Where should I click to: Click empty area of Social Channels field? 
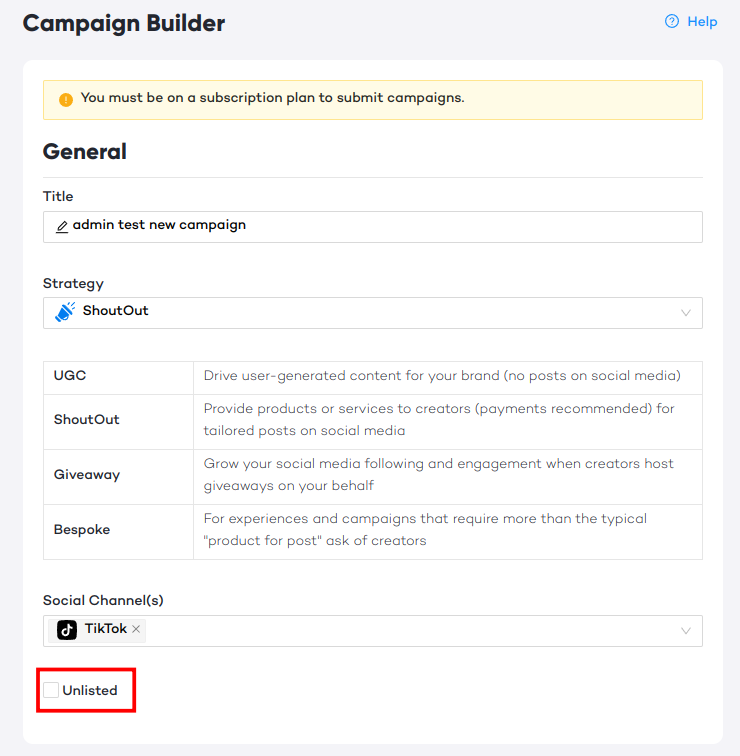coord(410,631)
